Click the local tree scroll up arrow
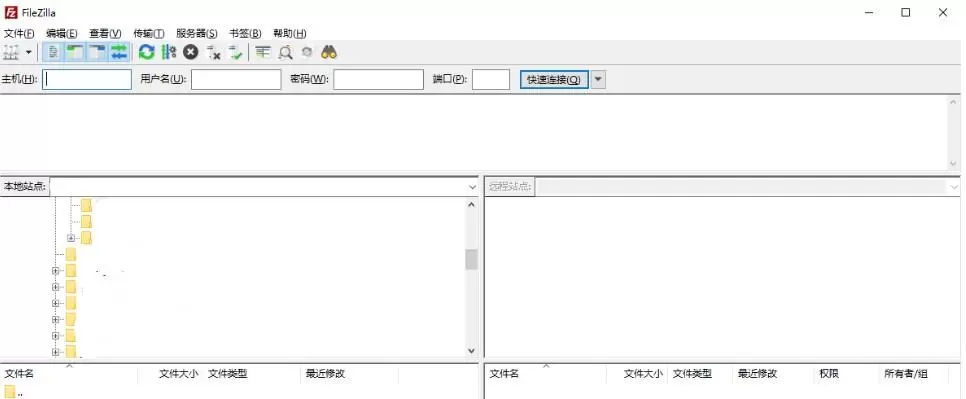Screen dimensions: 966x399 (x=471, y=204)
